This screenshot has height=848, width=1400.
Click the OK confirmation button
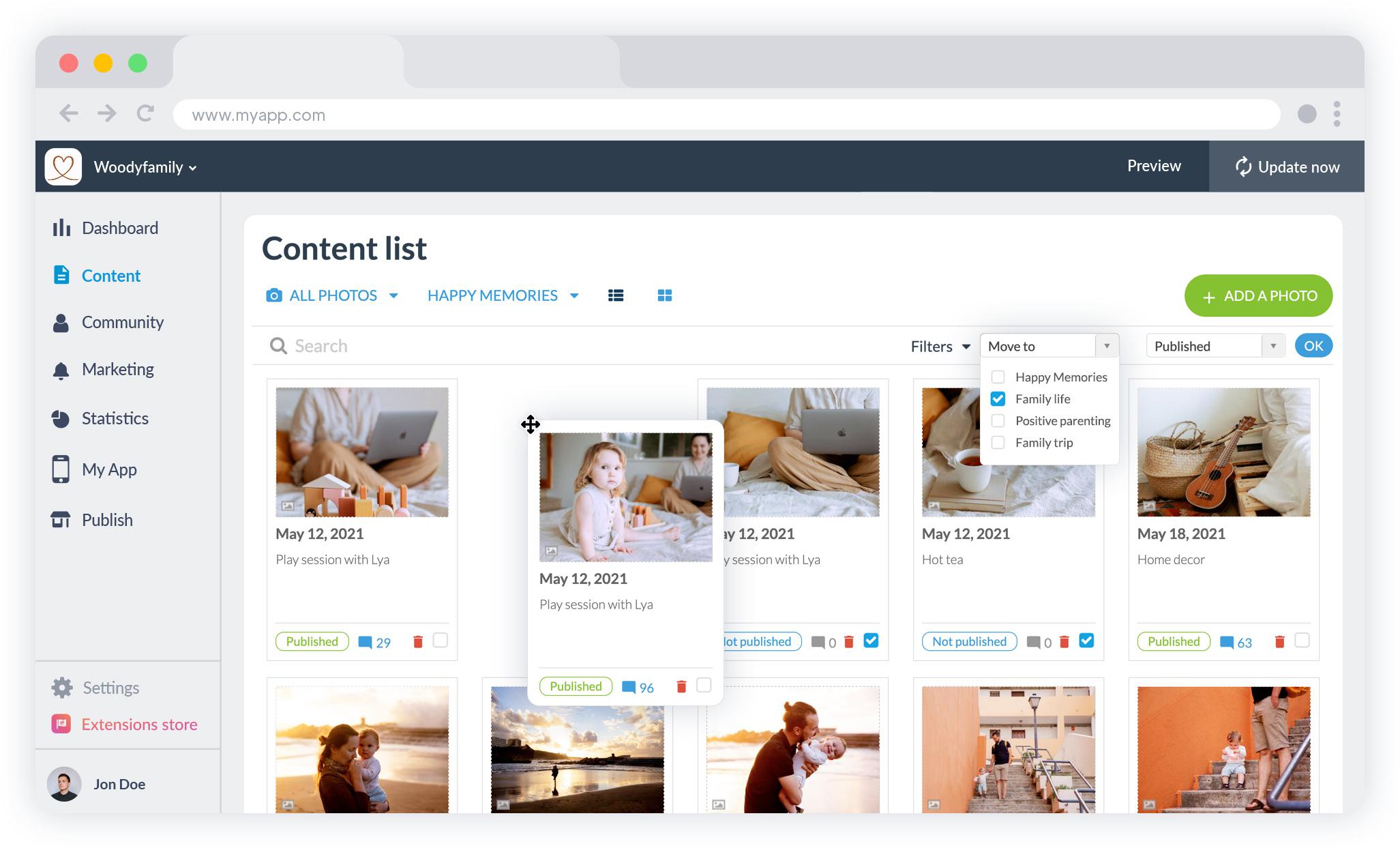point(1313,346)
